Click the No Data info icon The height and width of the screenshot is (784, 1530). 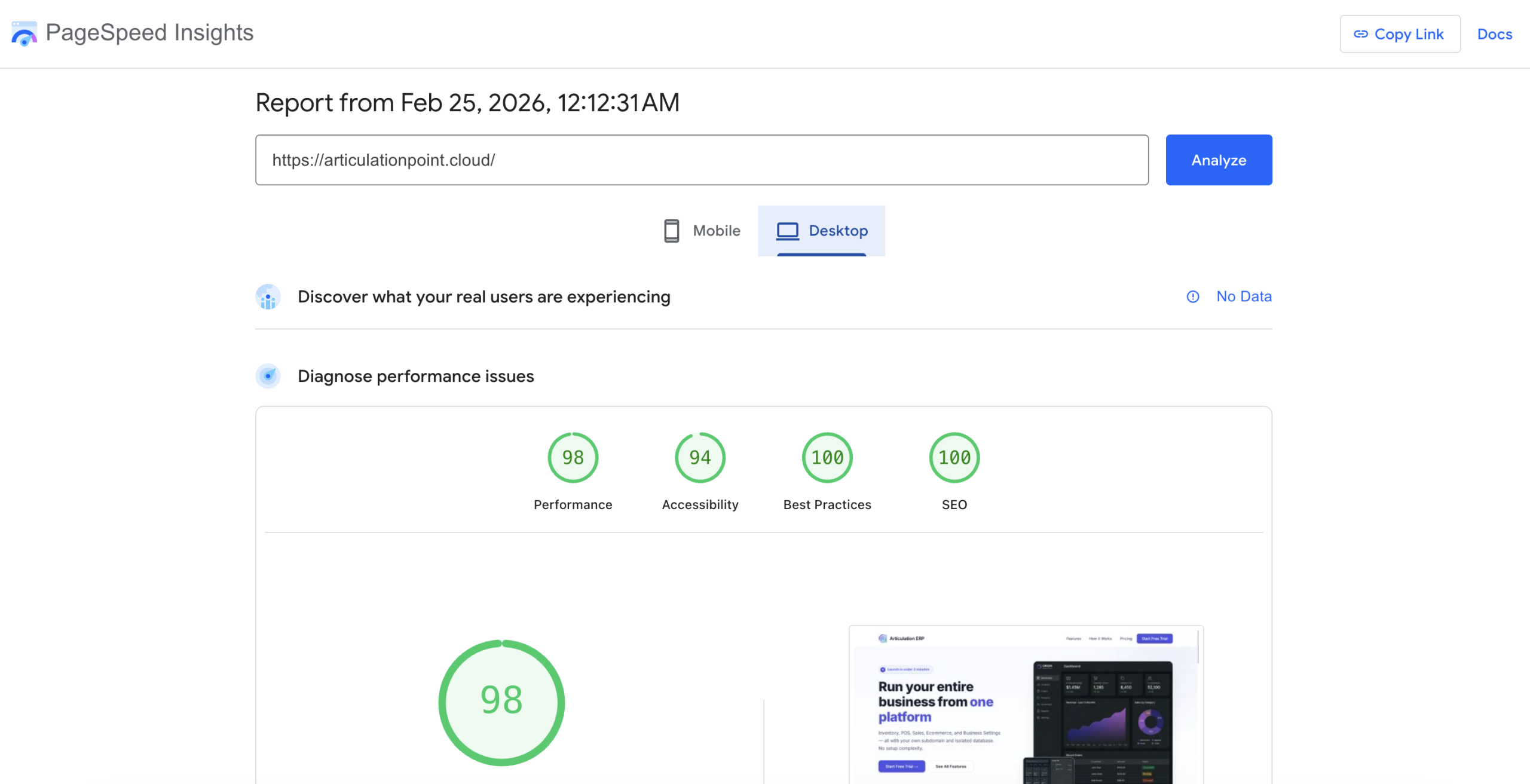click(1192, 296)
